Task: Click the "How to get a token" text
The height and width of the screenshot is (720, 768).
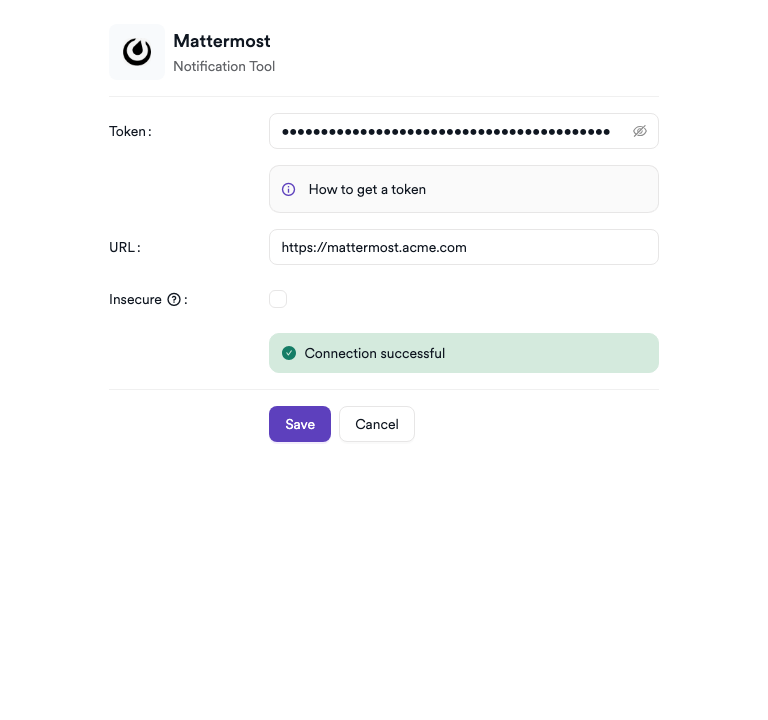Action: coord(367,190)
